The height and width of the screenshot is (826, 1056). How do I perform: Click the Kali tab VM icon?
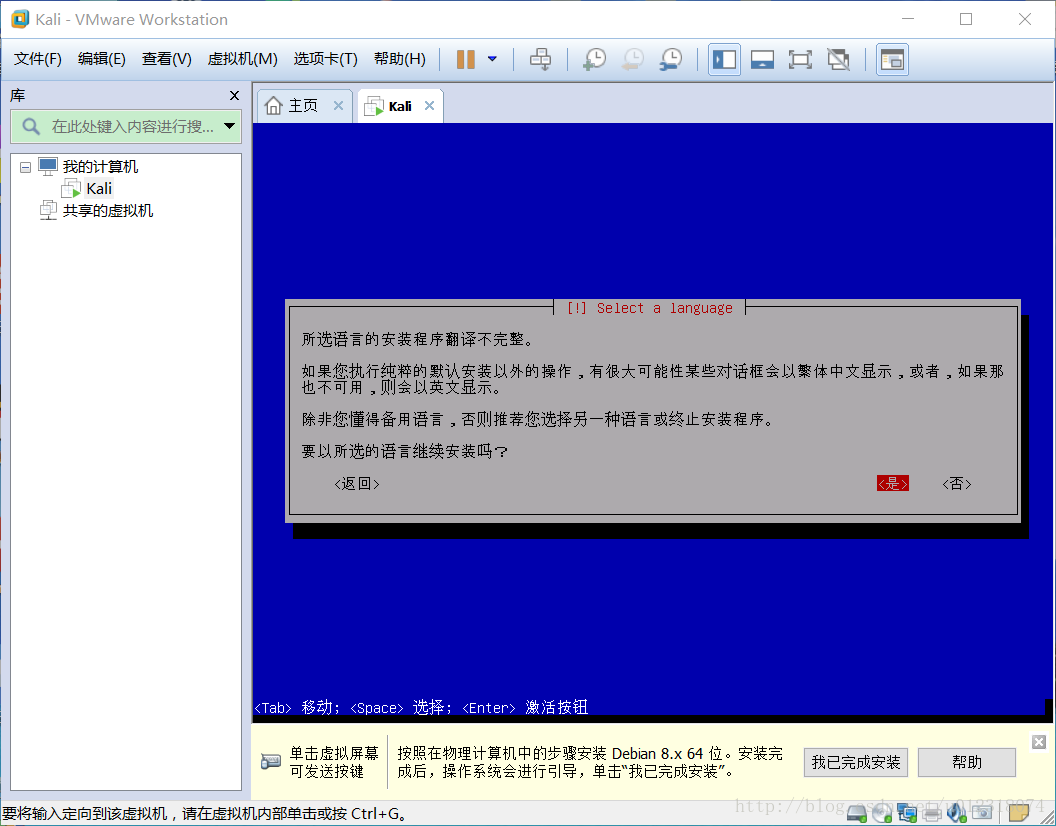point(374,106)
